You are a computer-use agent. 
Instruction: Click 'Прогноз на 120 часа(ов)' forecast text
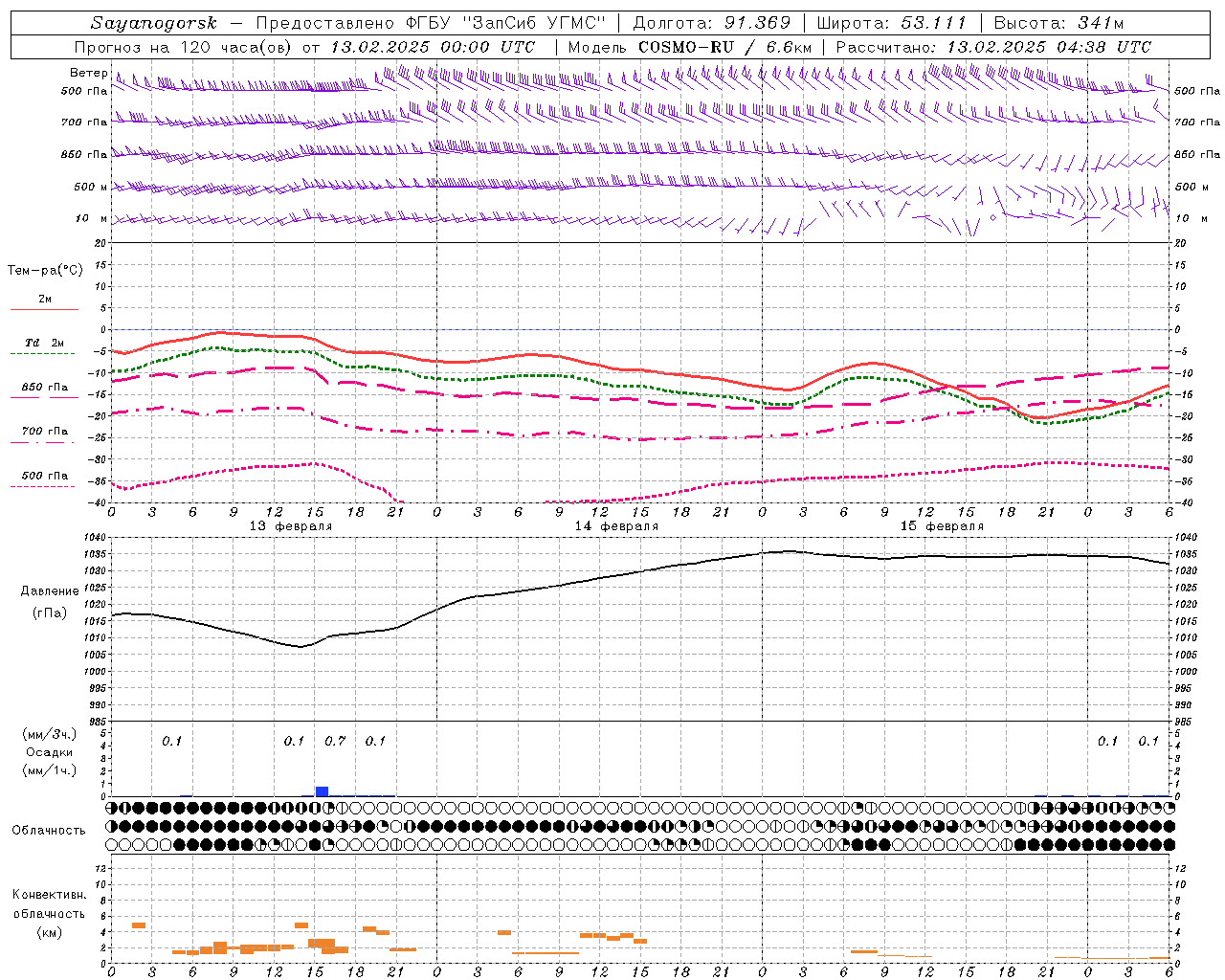tap(183, 47)
